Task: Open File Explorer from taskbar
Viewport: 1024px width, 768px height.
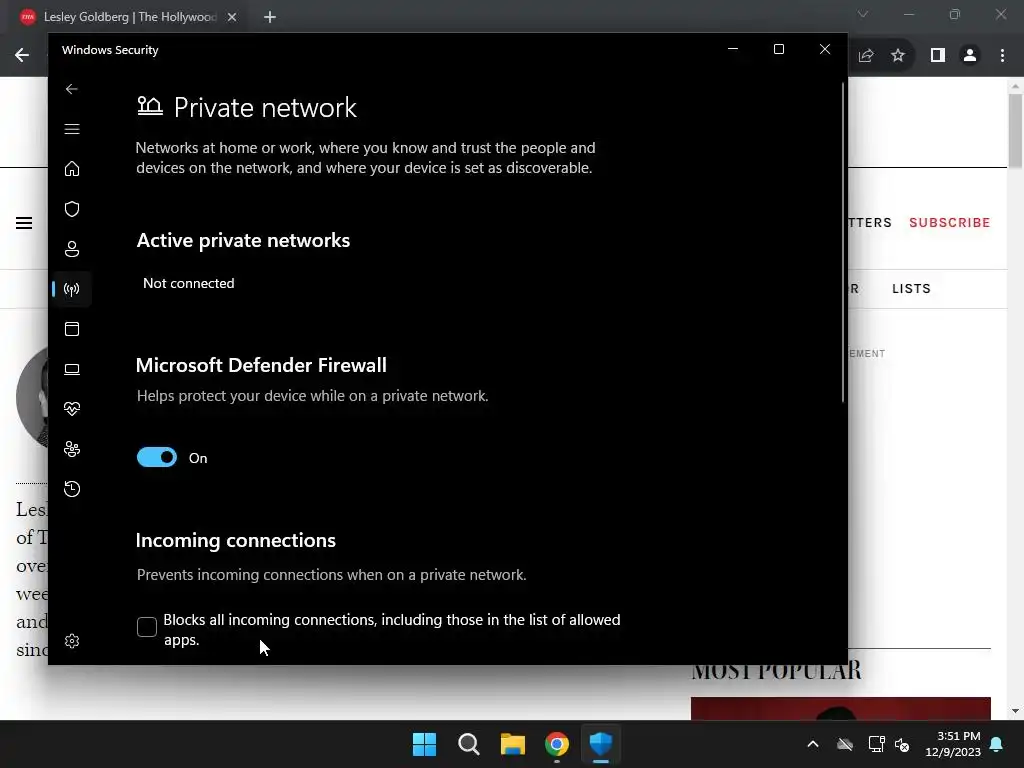Action: pos(513,744)
